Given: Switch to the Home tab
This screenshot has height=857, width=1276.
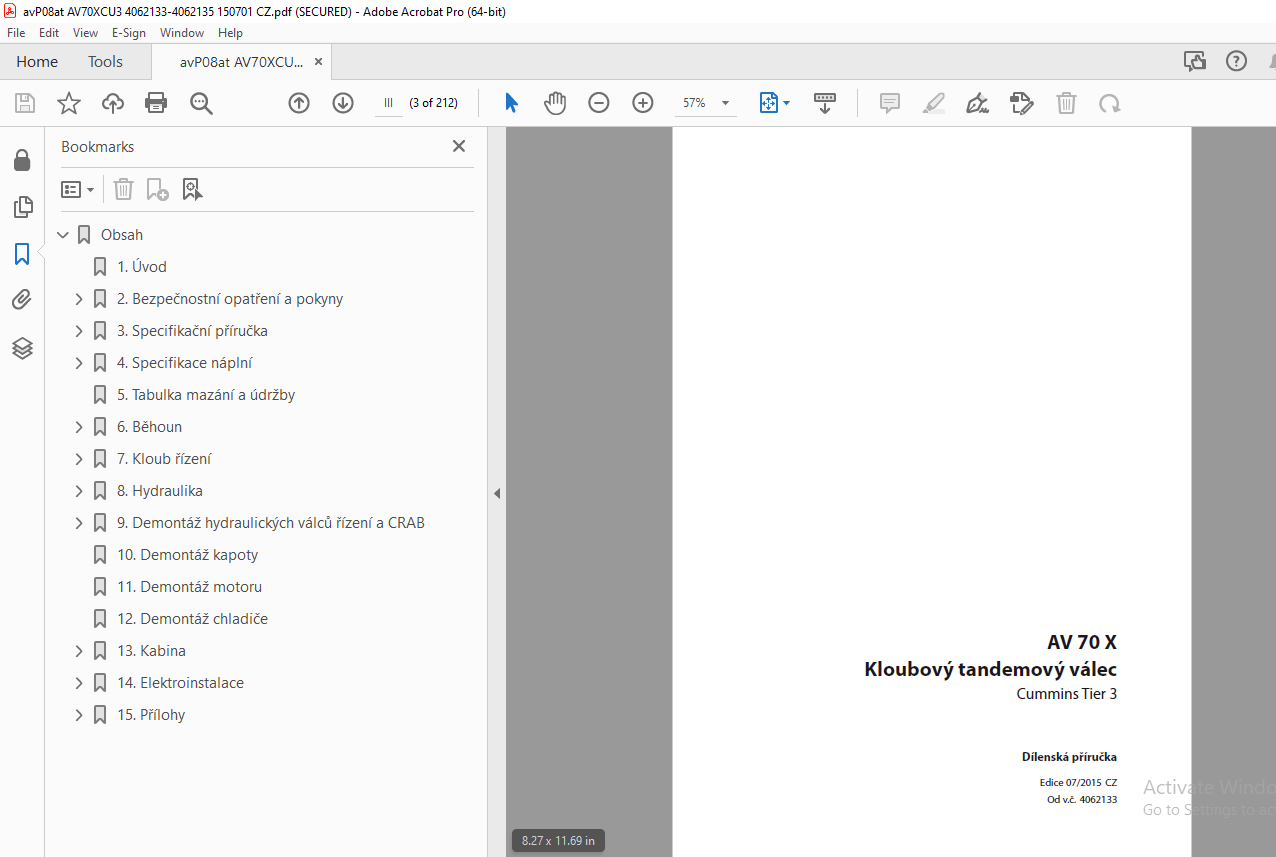Looking at the screenshot, I should point(37,62).
